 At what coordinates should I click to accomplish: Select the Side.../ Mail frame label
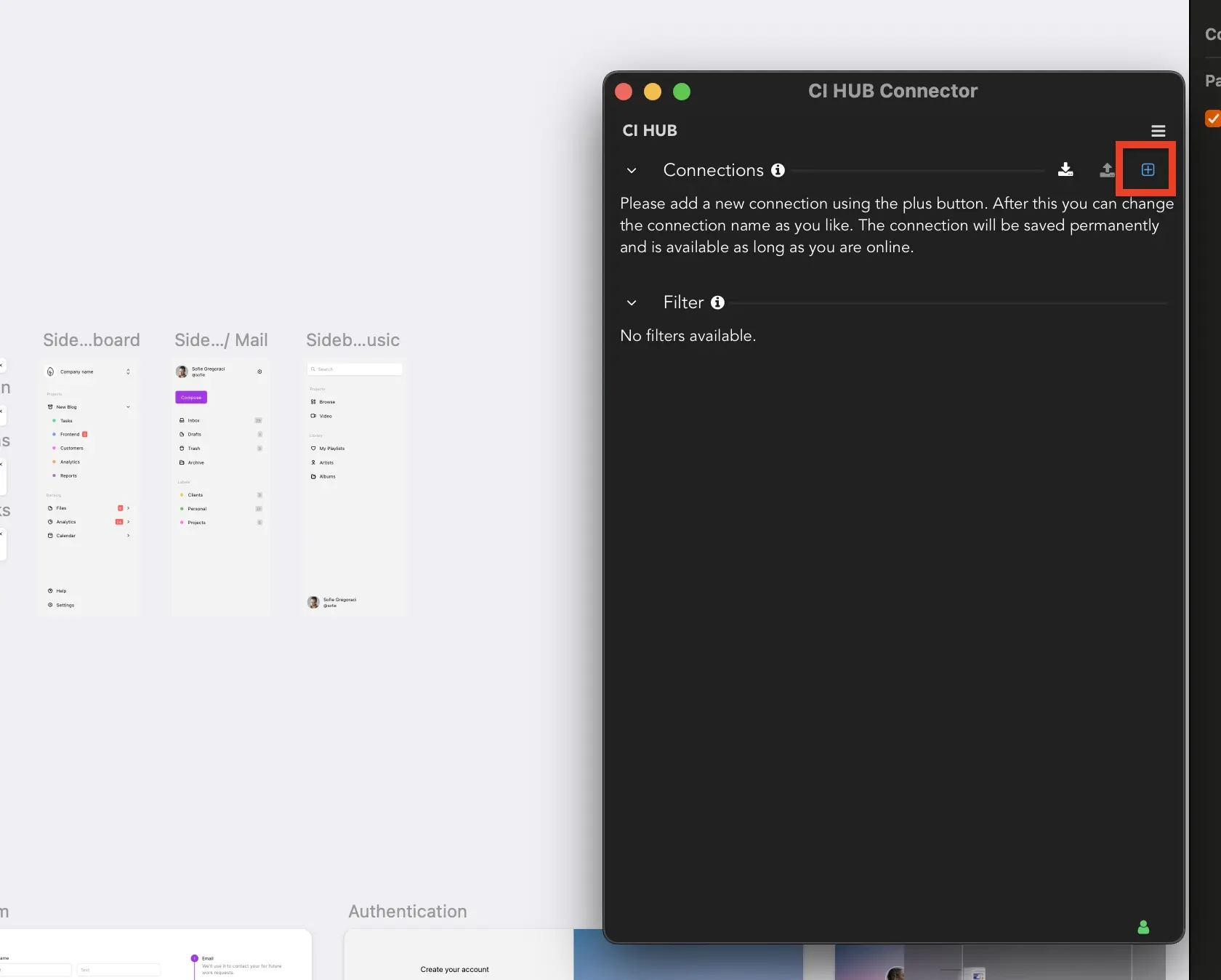221,340
